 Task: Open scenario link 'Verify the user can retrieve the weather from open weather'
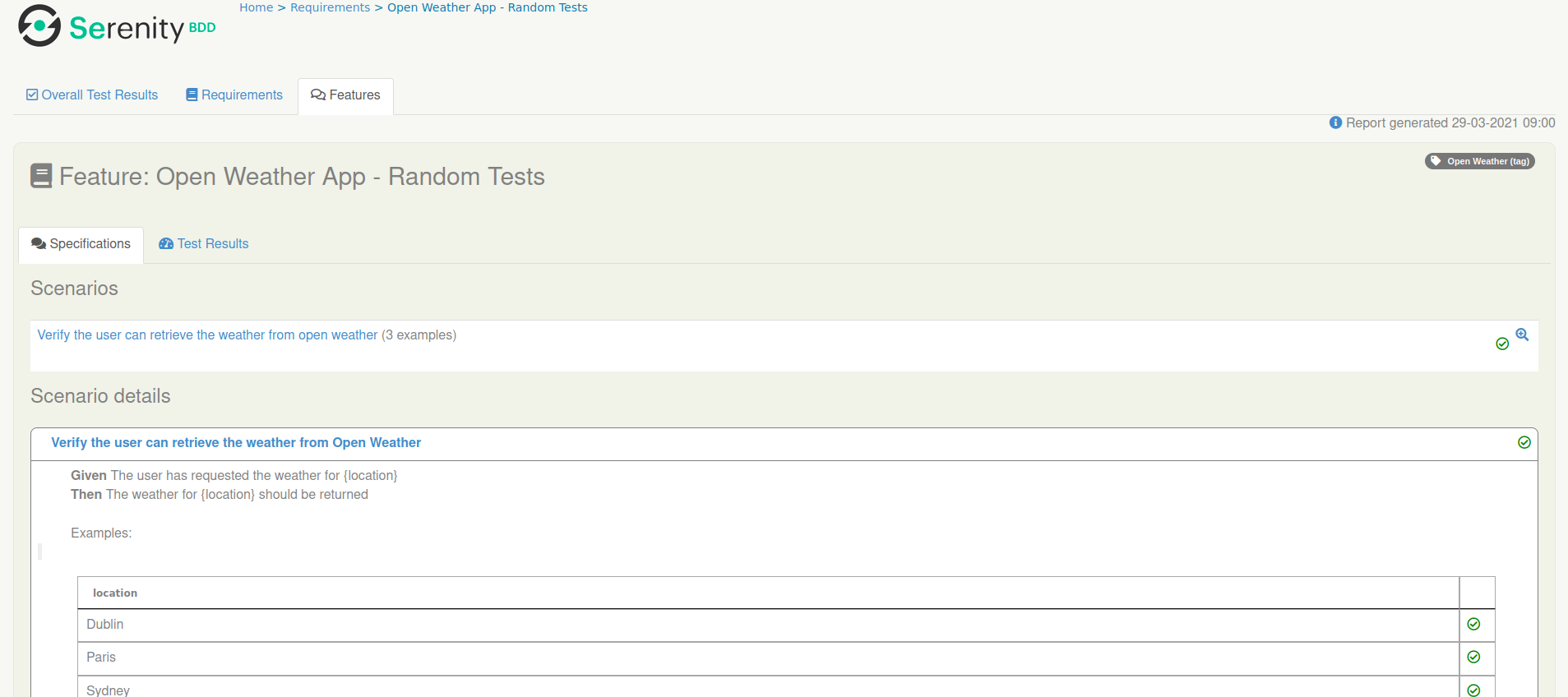coord(207,335)
